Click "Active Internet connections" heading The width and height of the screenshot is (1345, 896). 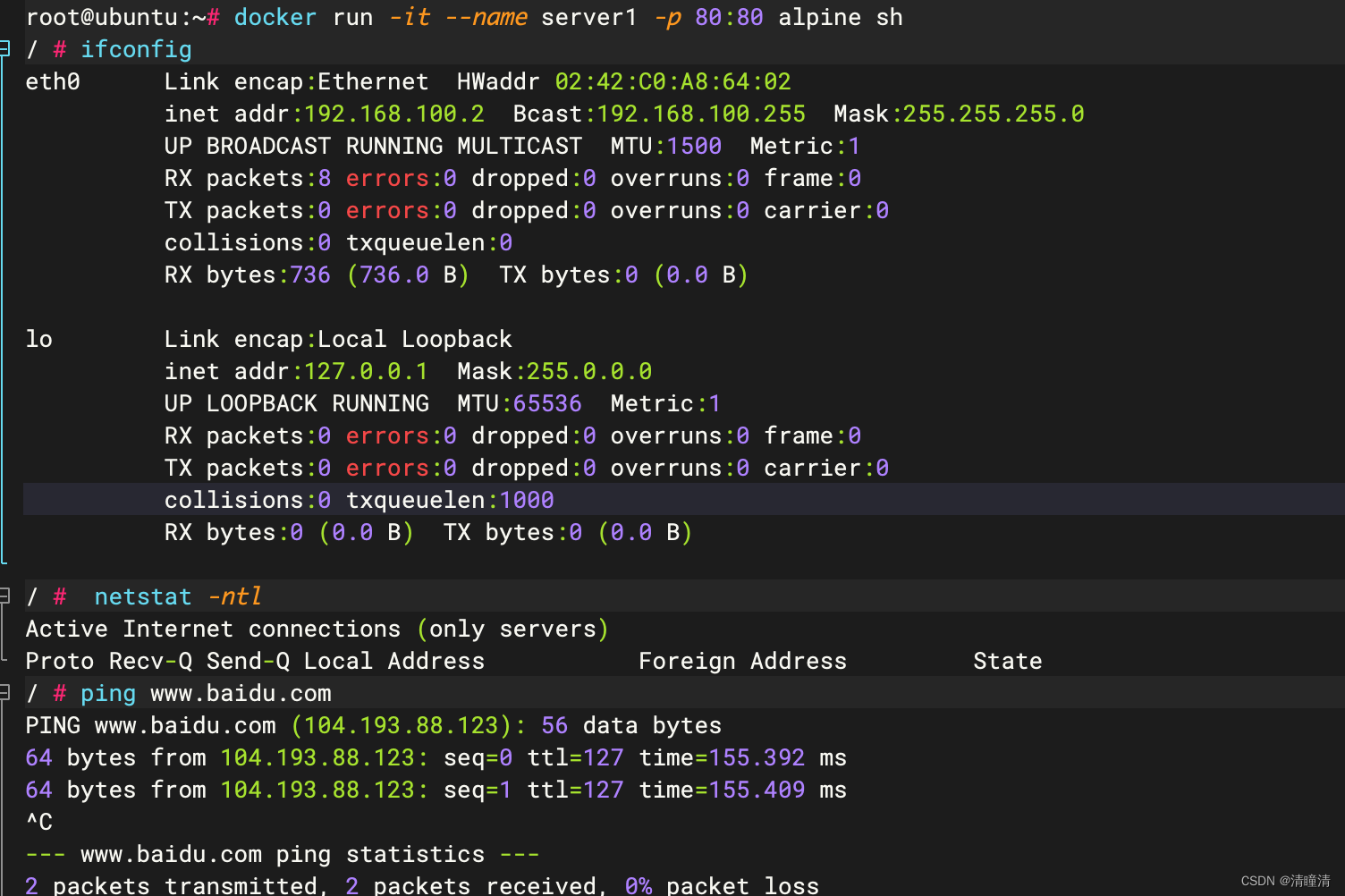coord(213,629)
